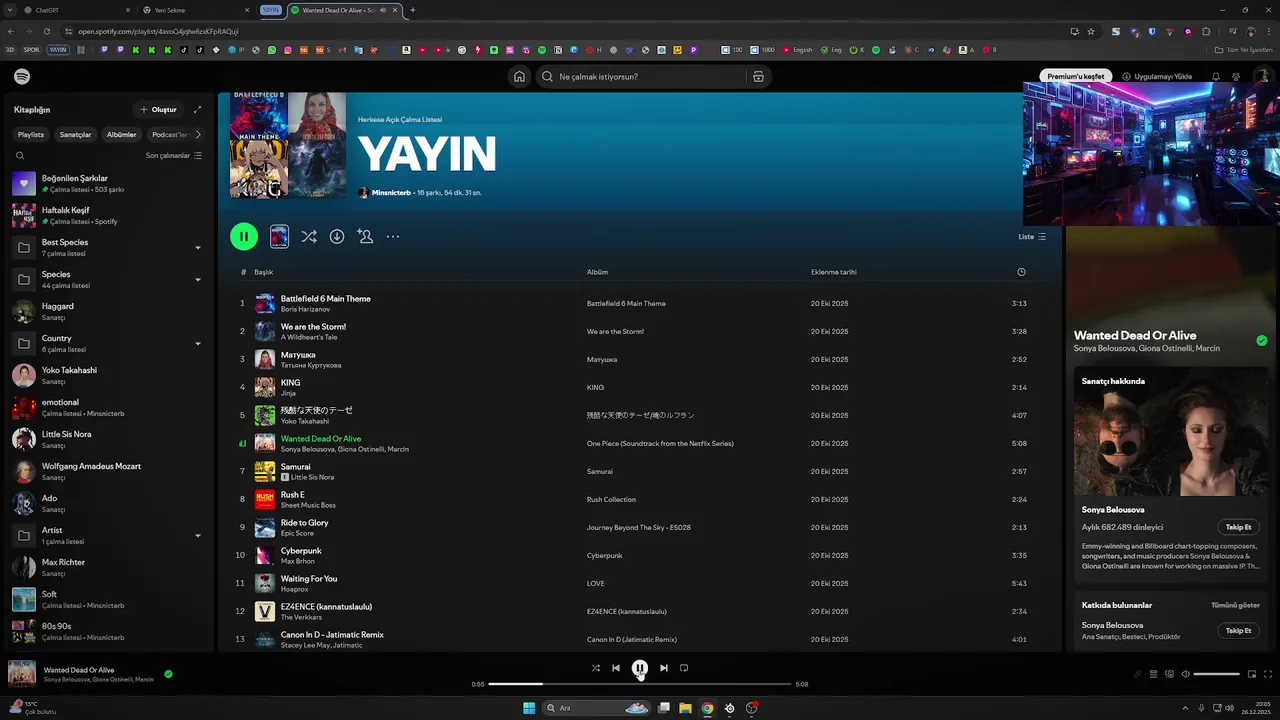
Task: Open Chrome from the taskbar
Action: pyautogui.click(x=707, y=708)
